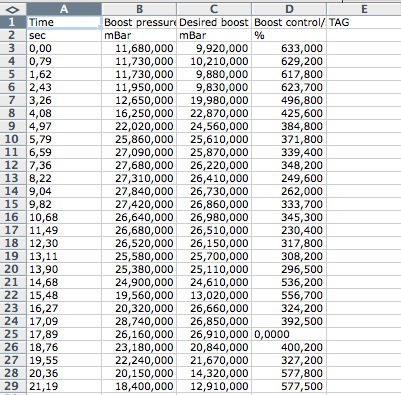
Task: Click boost control cell '425,600'
Action: 289,113
